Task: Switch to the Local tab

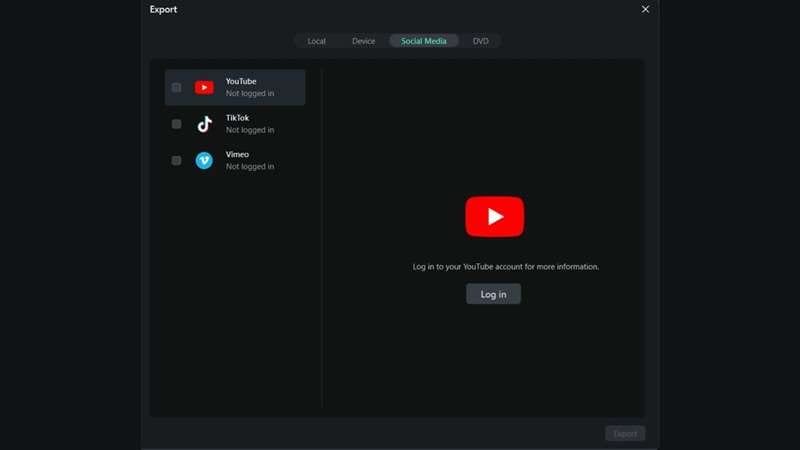Action: click(316, 41)
